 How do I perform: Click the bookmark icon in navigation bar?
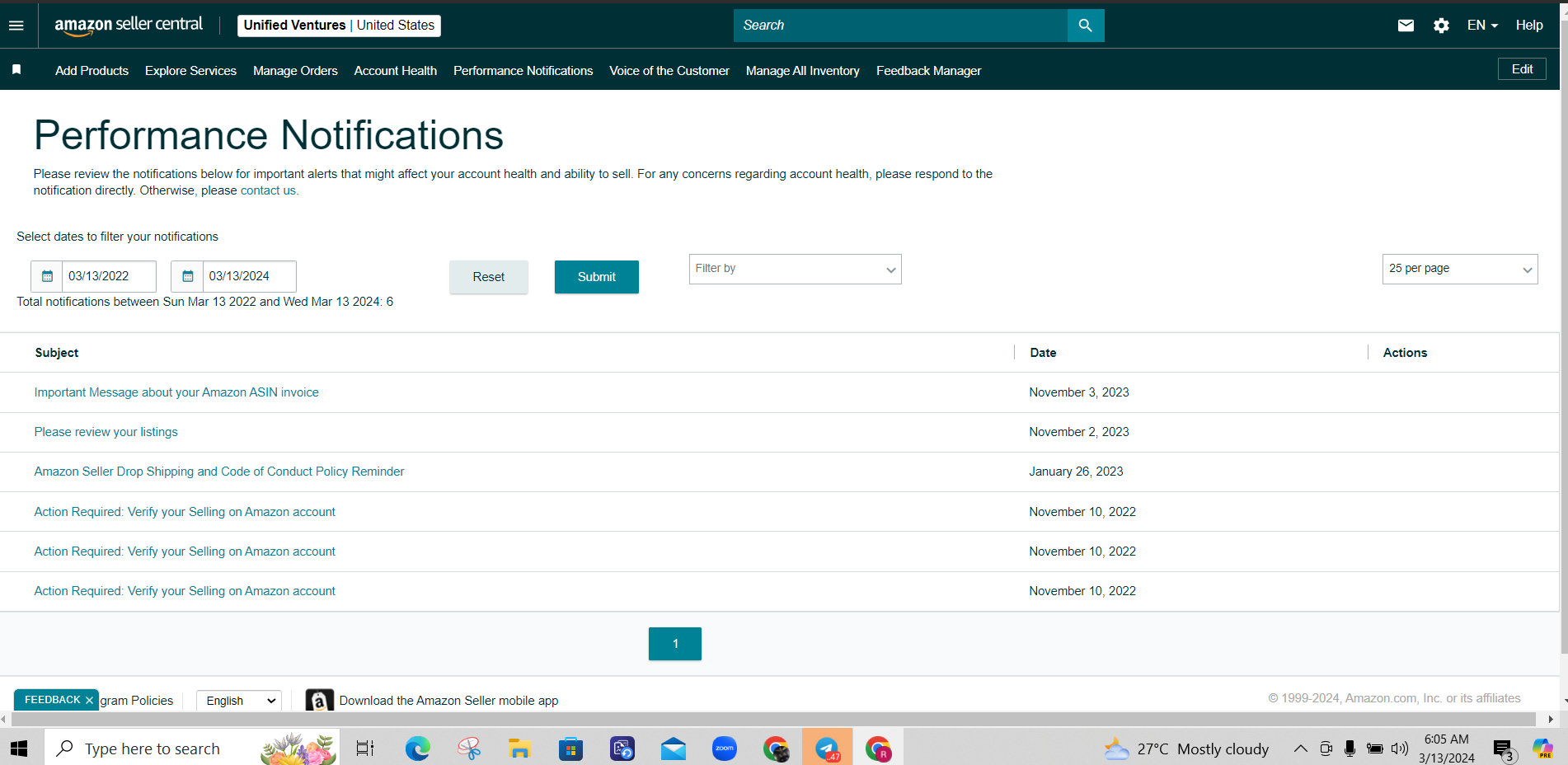point(16,70)
